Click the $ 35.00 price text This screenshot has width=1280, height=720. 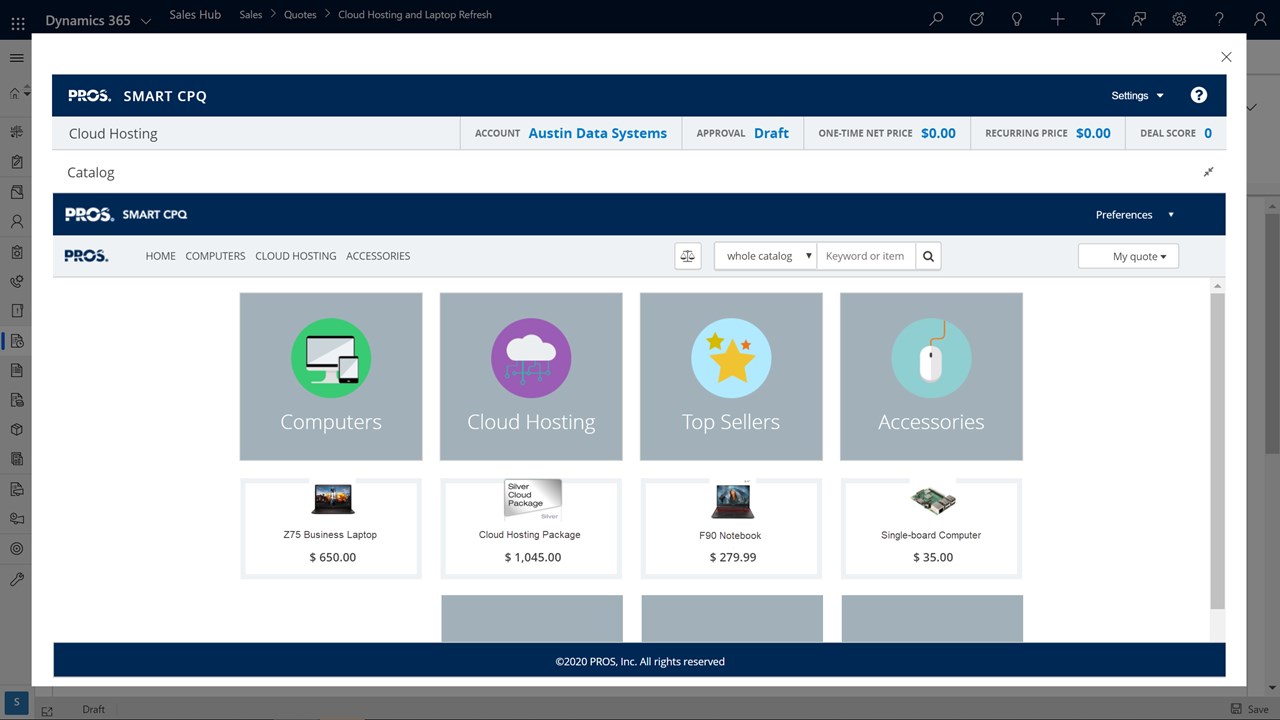coord(933,557)
